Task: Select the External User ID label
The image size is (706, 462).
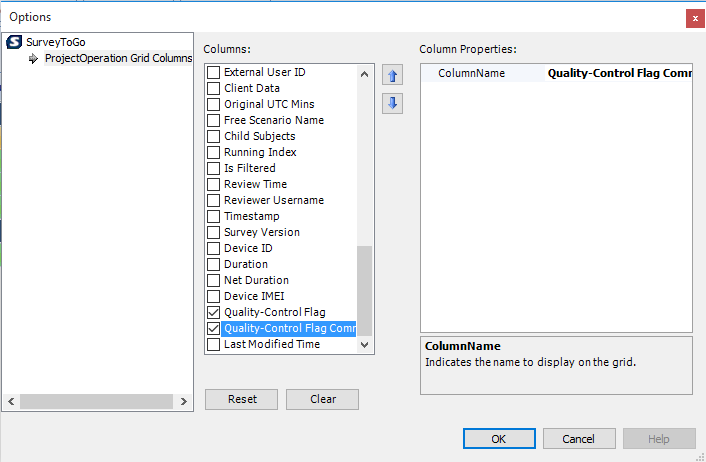Action: coord(265,72)
